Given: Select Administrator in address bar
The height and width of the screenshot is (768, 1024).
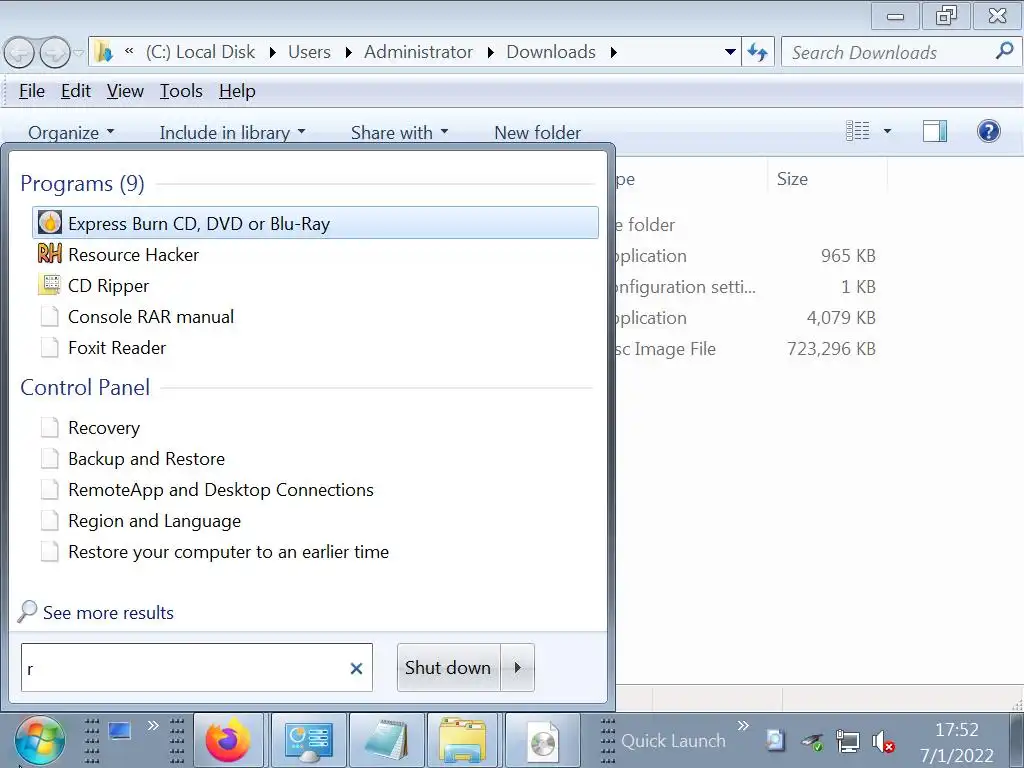Looking at the screenshot, I should click(418, 52).
